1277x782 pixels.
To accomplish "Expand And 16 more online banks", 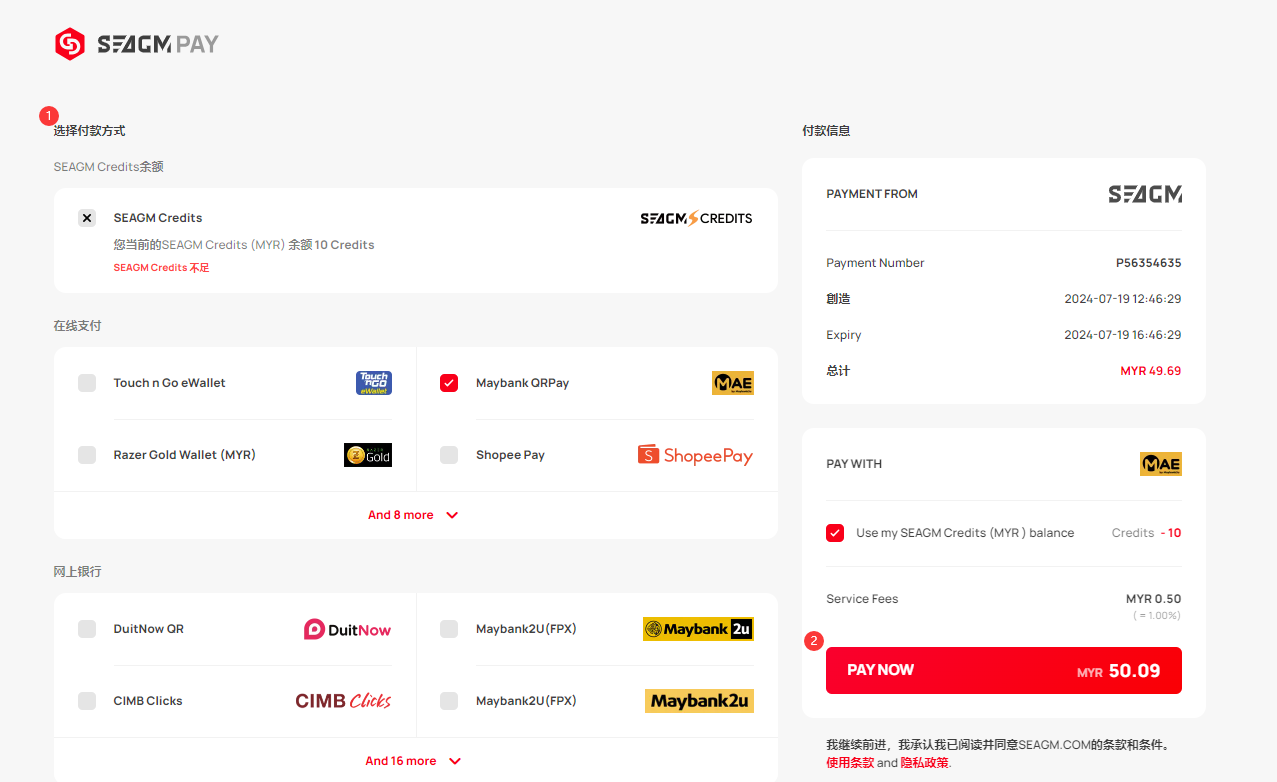I will 414,761.
